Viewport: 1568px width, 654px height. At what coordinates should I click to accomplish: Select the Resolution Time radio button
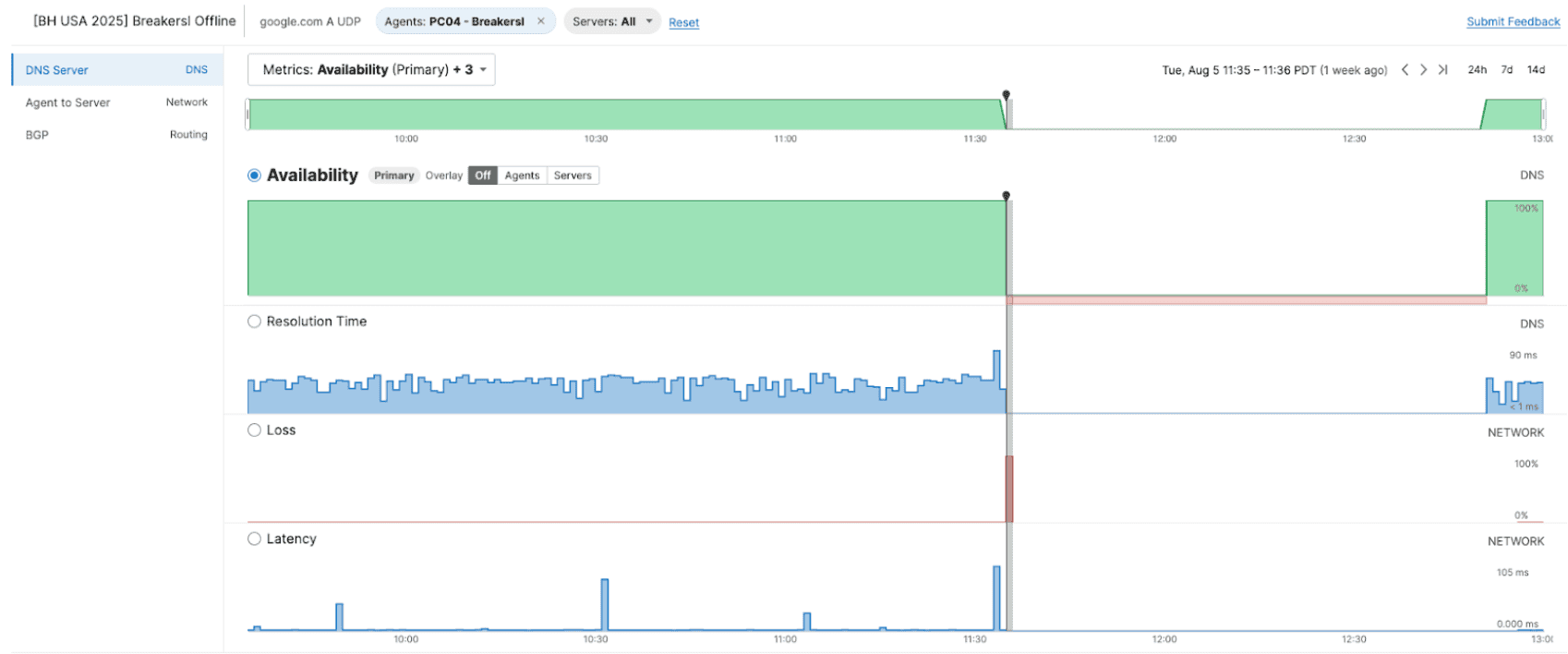[x=254, y=321]
